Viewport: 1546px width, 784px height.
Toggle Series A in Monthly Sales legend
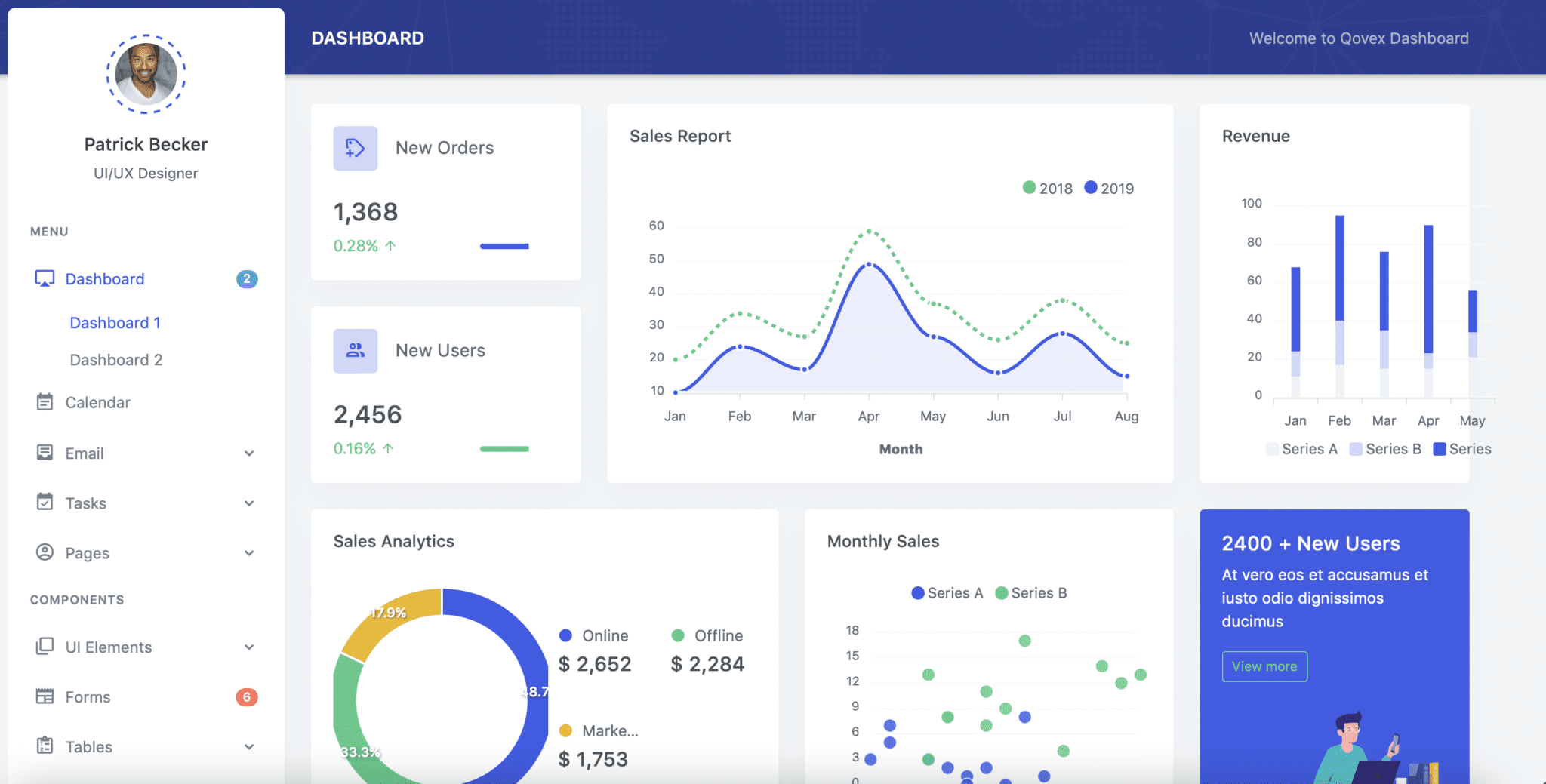coord(947,593)
